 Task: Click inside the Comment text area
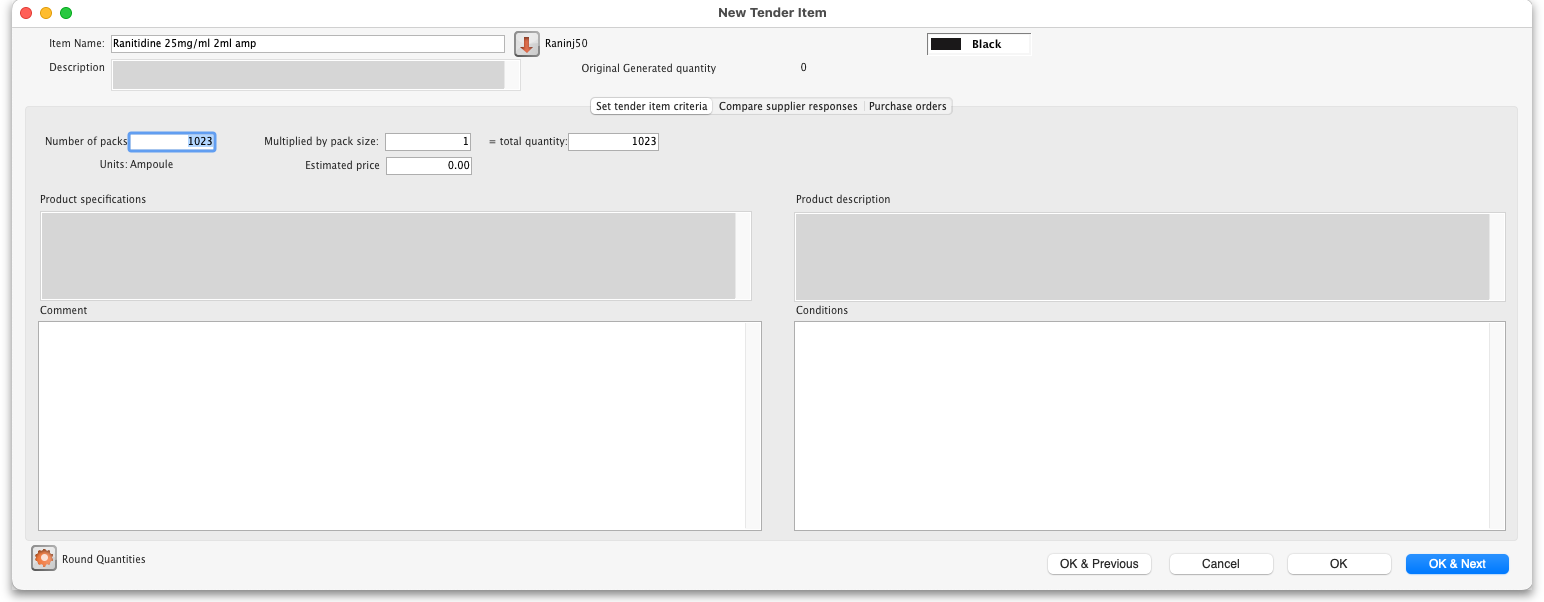390,425
